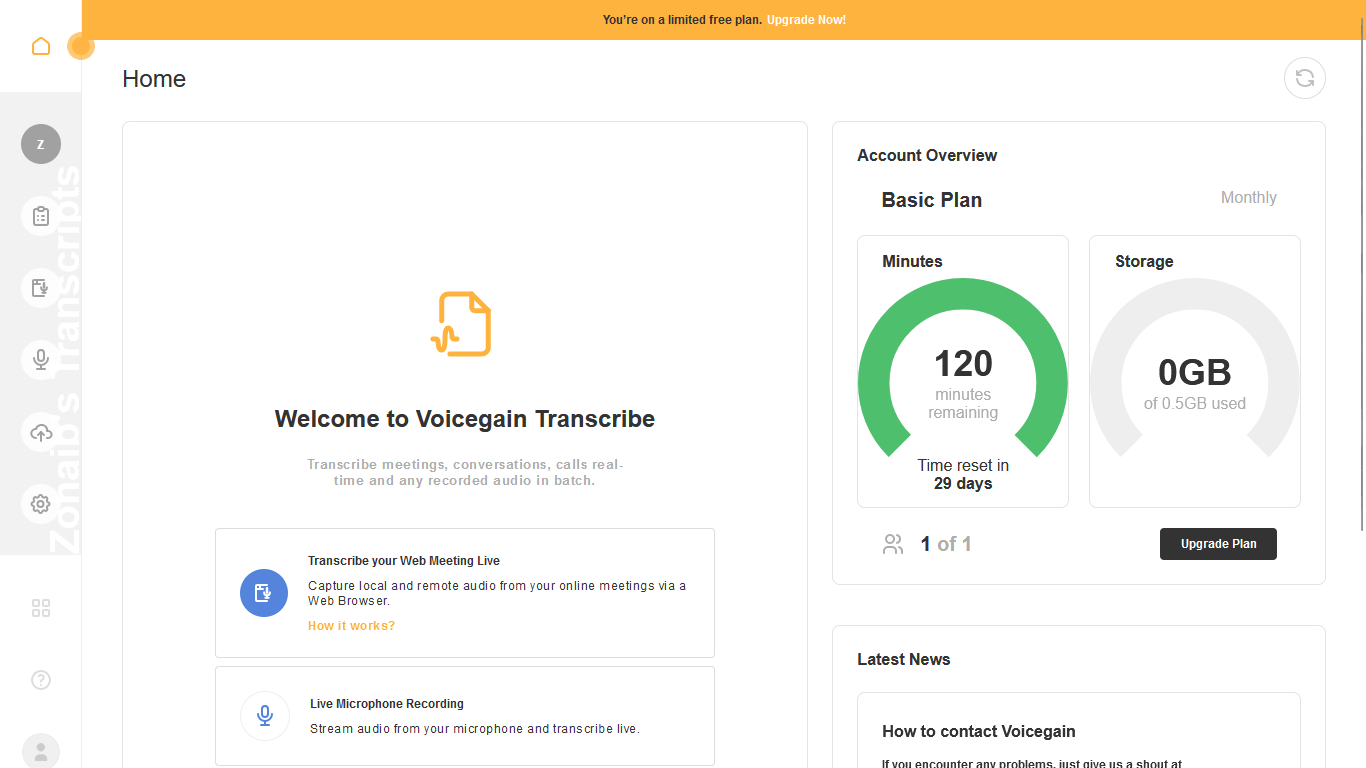The image size is (1366, 768).
Task: Open settings gear in sidebar
Action: [41, 504]
